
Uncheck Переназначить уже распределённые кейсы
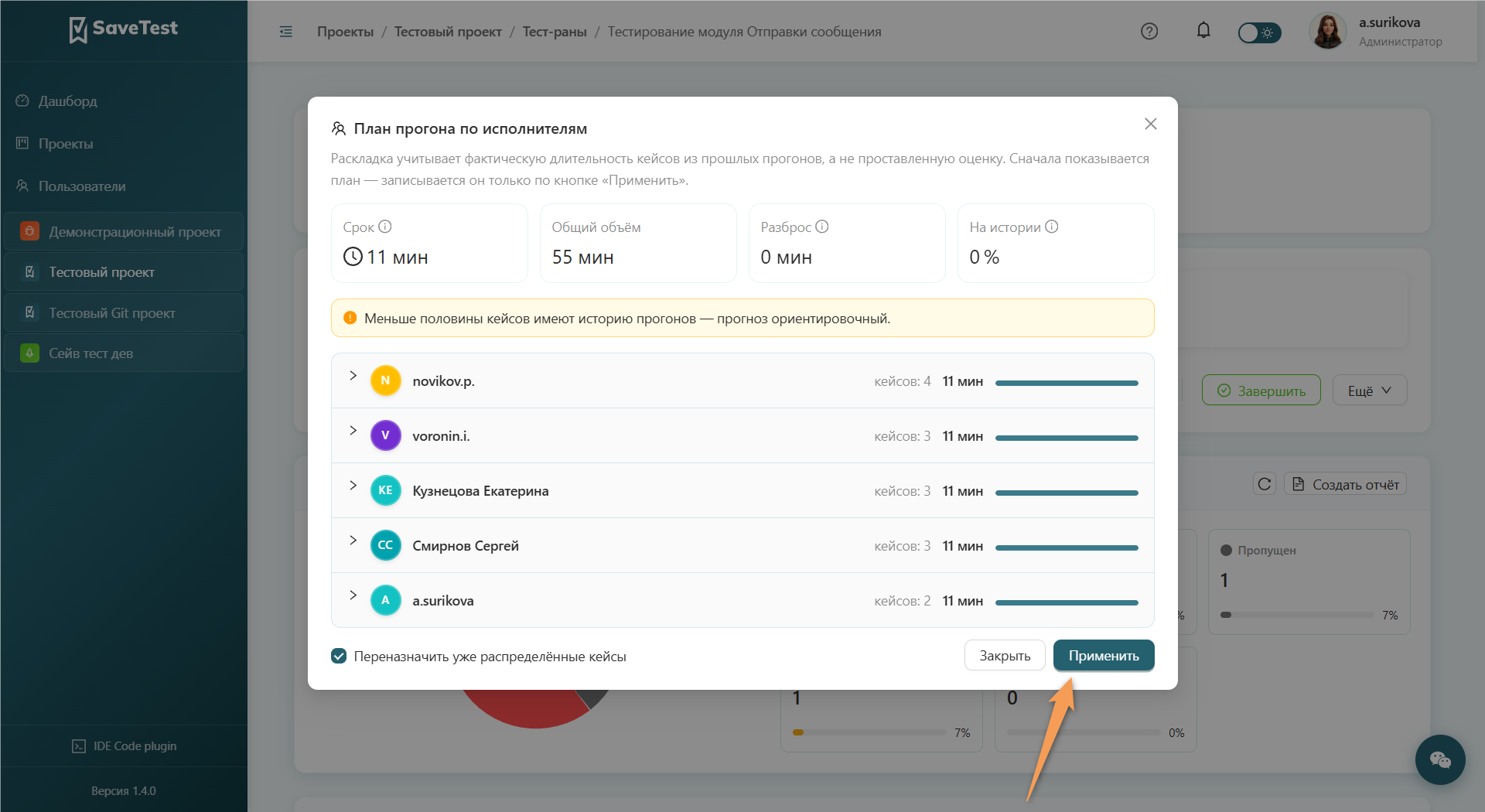pos(339,656)
